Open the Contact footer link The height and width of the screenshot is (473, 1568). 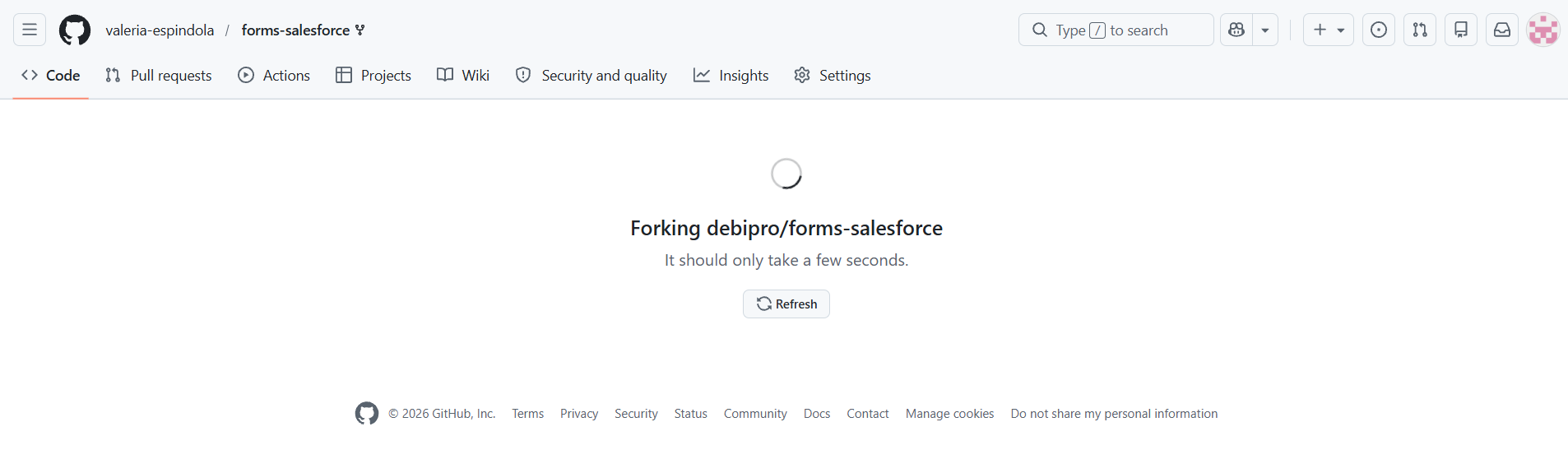pyautogui.click(x=868, y=414)
